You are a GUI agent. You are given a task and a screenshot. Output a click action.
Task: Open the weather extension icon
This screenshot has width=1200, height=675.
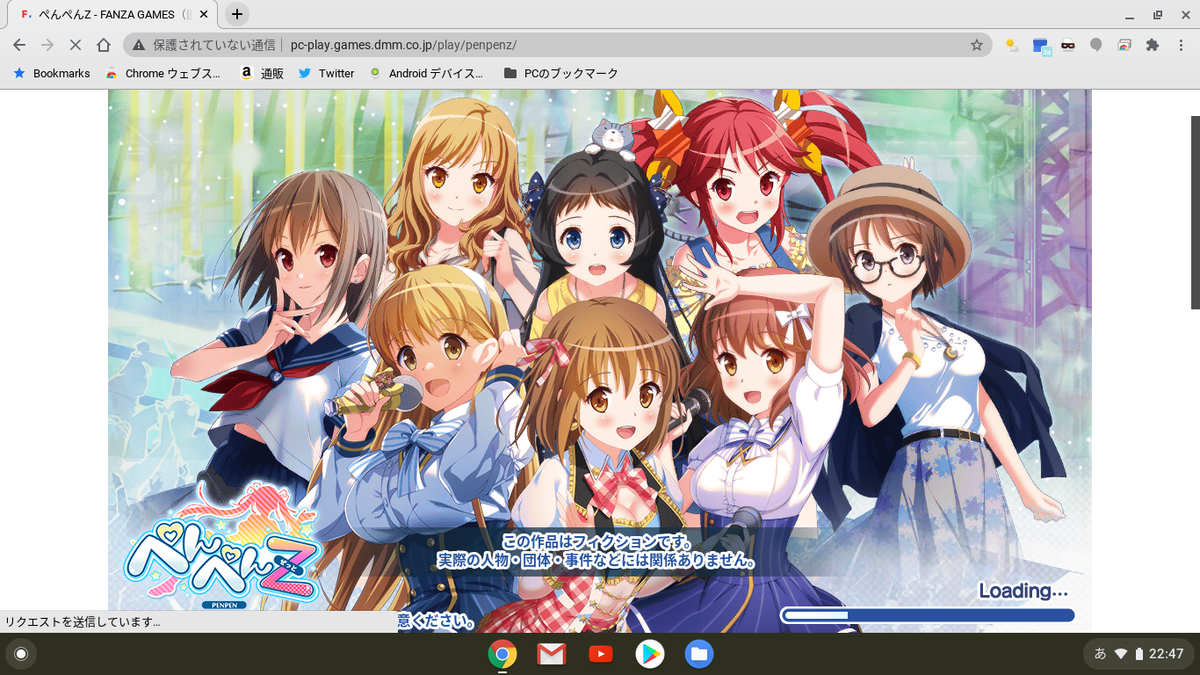click(x=1012, y=45)
